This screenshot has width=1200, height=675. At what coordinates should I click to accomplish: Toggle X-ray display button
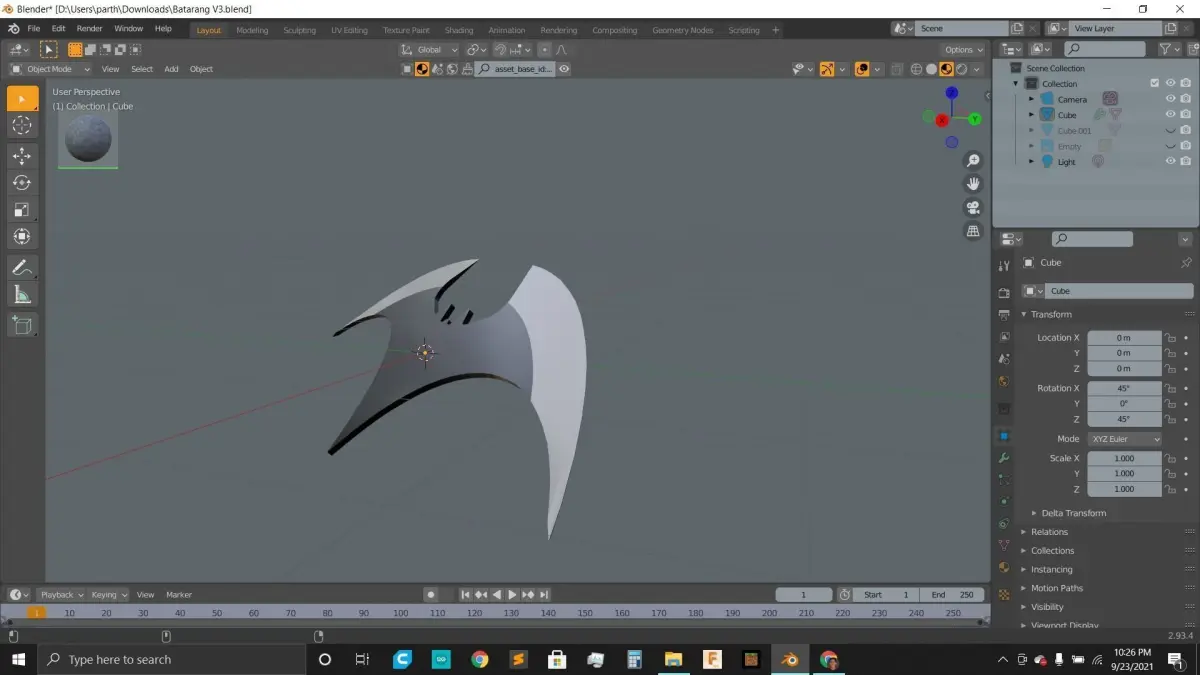click(x=898, y=69)
